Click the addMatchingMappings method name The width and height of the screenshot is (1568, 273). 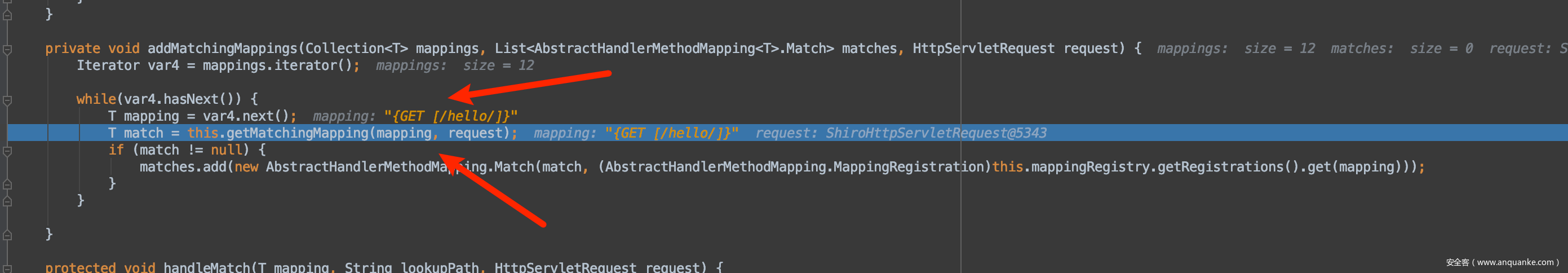(x=222, y=48)
